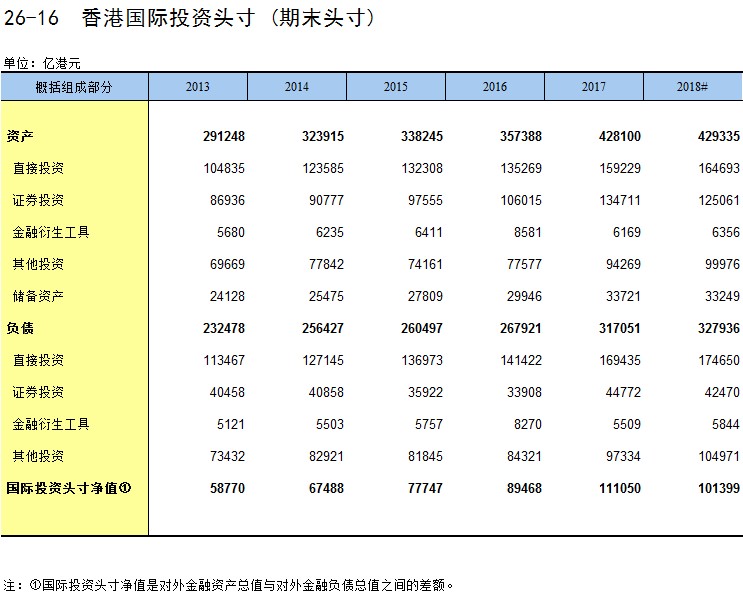
Task: Click liabilities direct investment 113467
Action: pyautogui.click(x=224, y=360)
